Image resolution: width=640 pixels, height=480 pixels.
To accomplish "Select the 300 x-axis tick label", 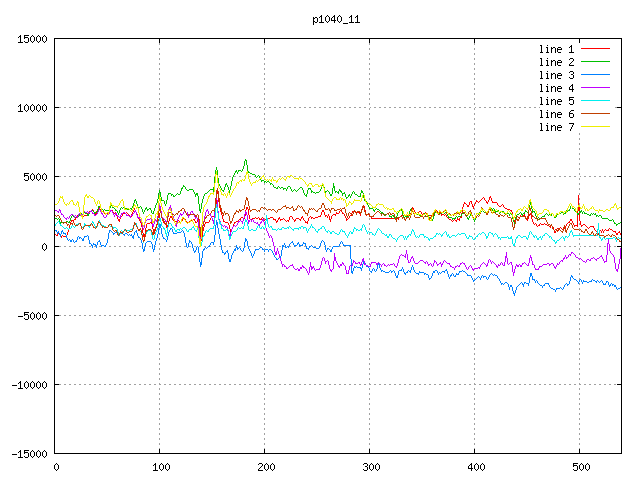I will coord(369,467).
